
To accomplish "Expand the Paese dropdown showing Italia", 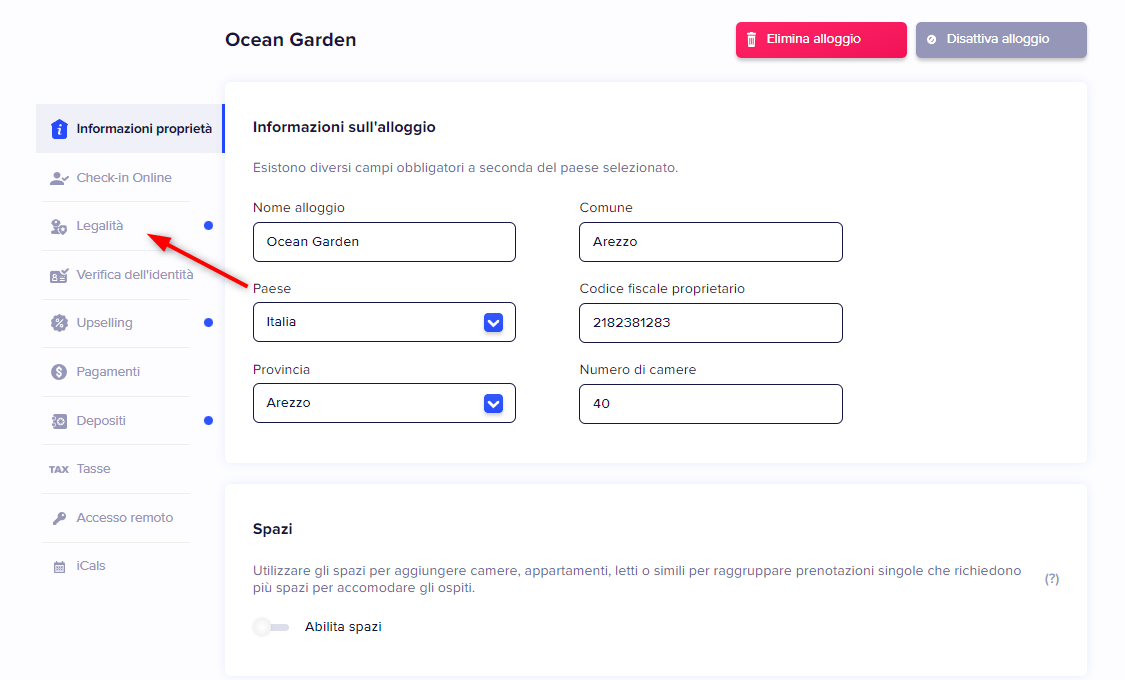I will tap(384, 322).
